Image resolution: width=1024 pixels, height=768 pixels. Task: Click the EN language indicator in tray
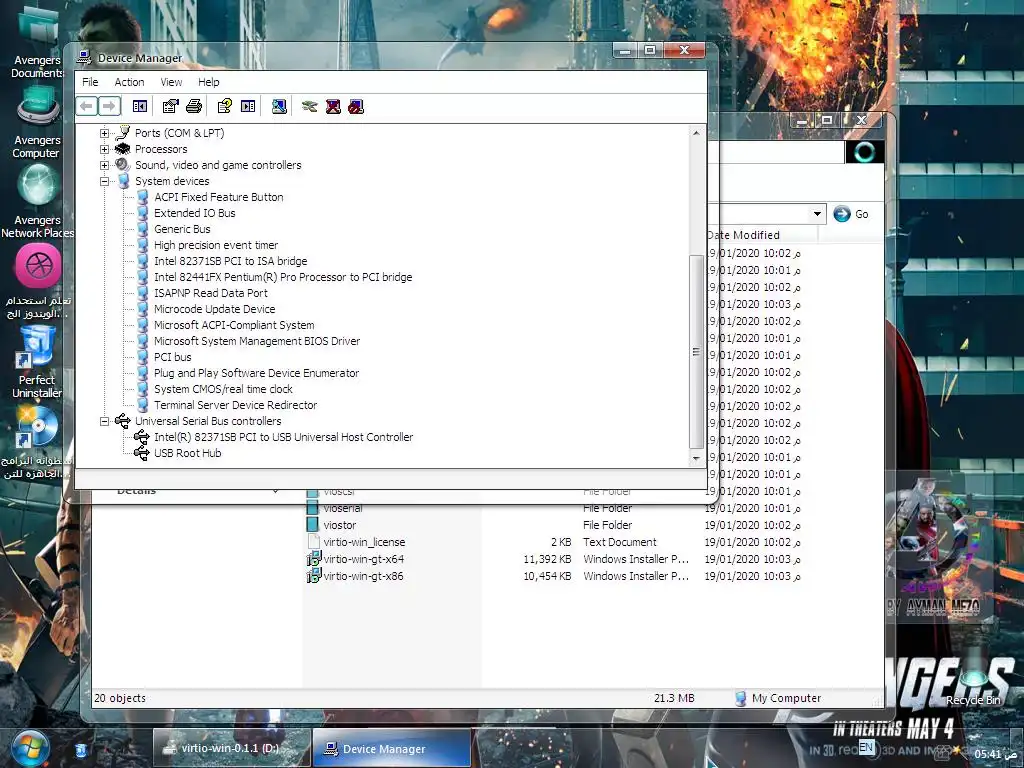(866, 747)
